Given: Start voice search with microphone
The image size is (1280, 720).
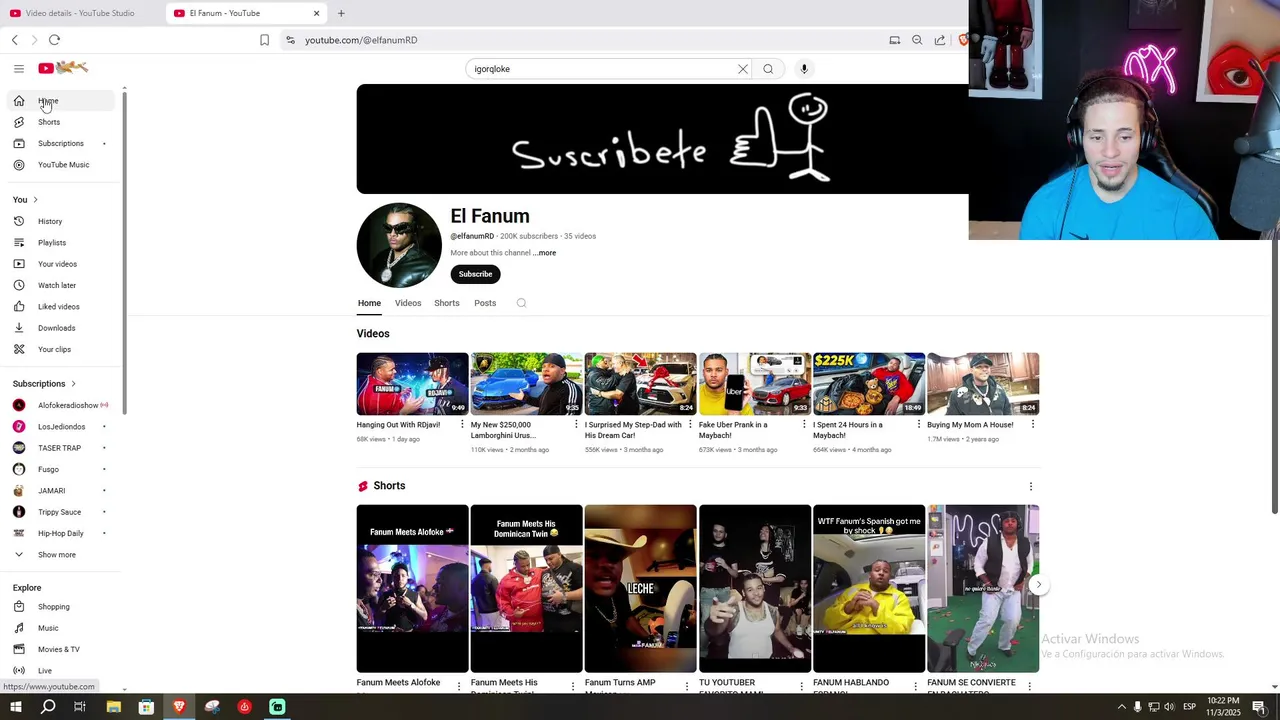Looking at the screenshot, I should tap(804, 69).
